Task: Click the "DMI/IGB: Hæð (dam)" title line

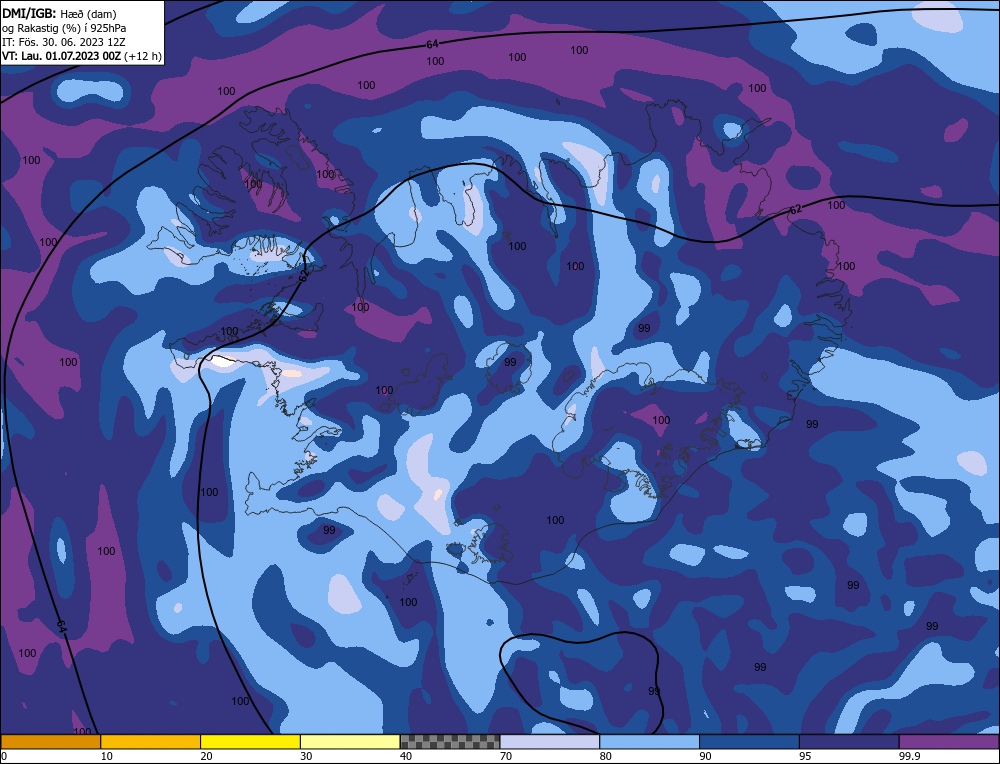Action: point(59,13)
